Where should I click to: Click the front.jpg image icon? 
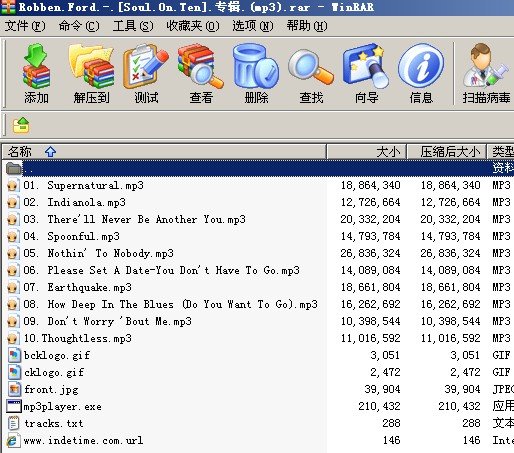click(14, 389)
